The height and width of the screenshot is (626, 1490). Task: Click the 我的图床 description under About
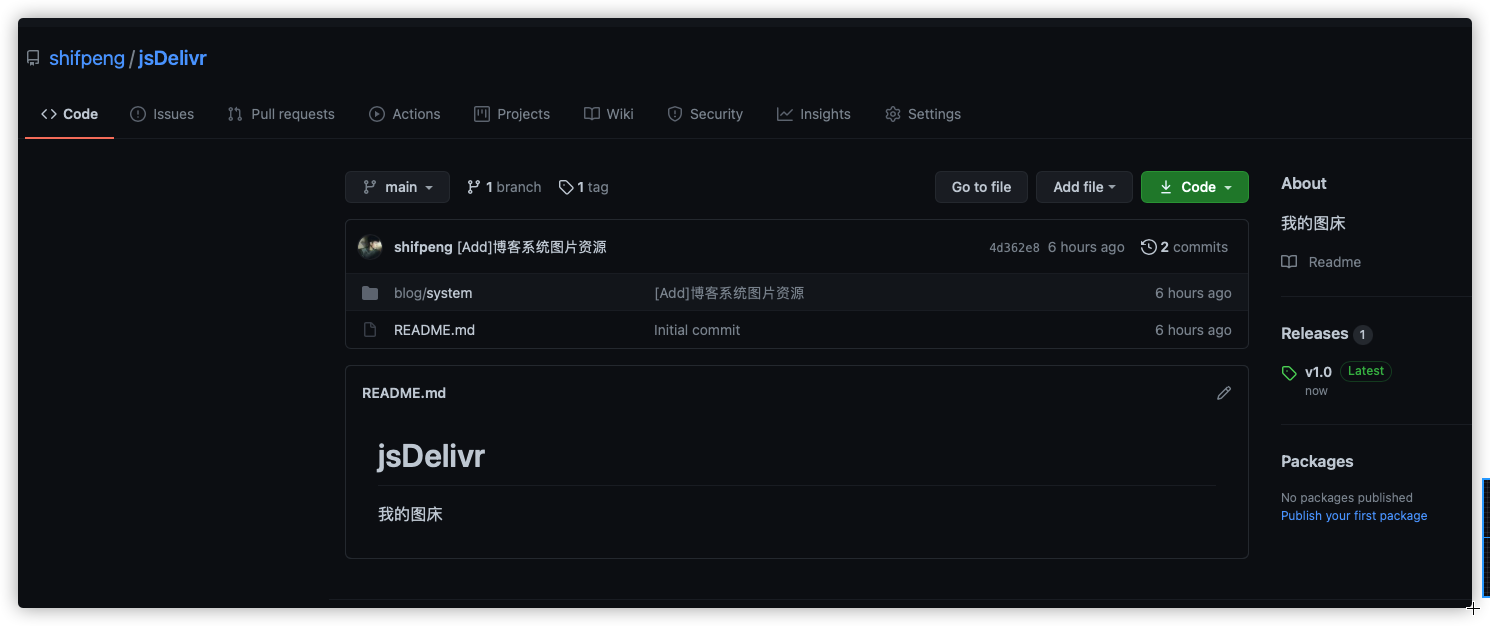click(x=1313, y=223)
